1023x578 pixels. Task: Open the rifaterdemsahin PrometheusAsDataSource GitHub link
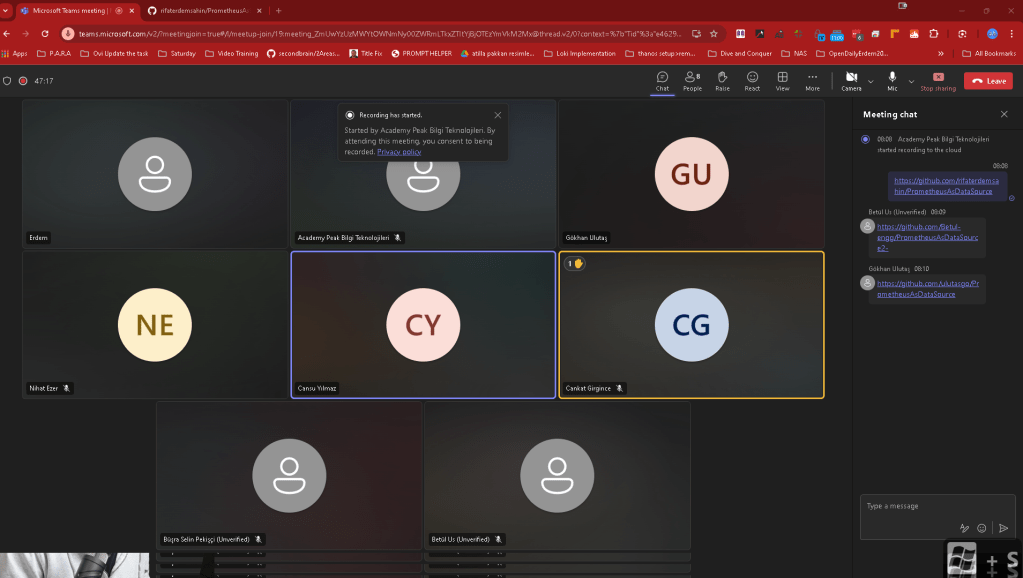(x=946, y=186)
